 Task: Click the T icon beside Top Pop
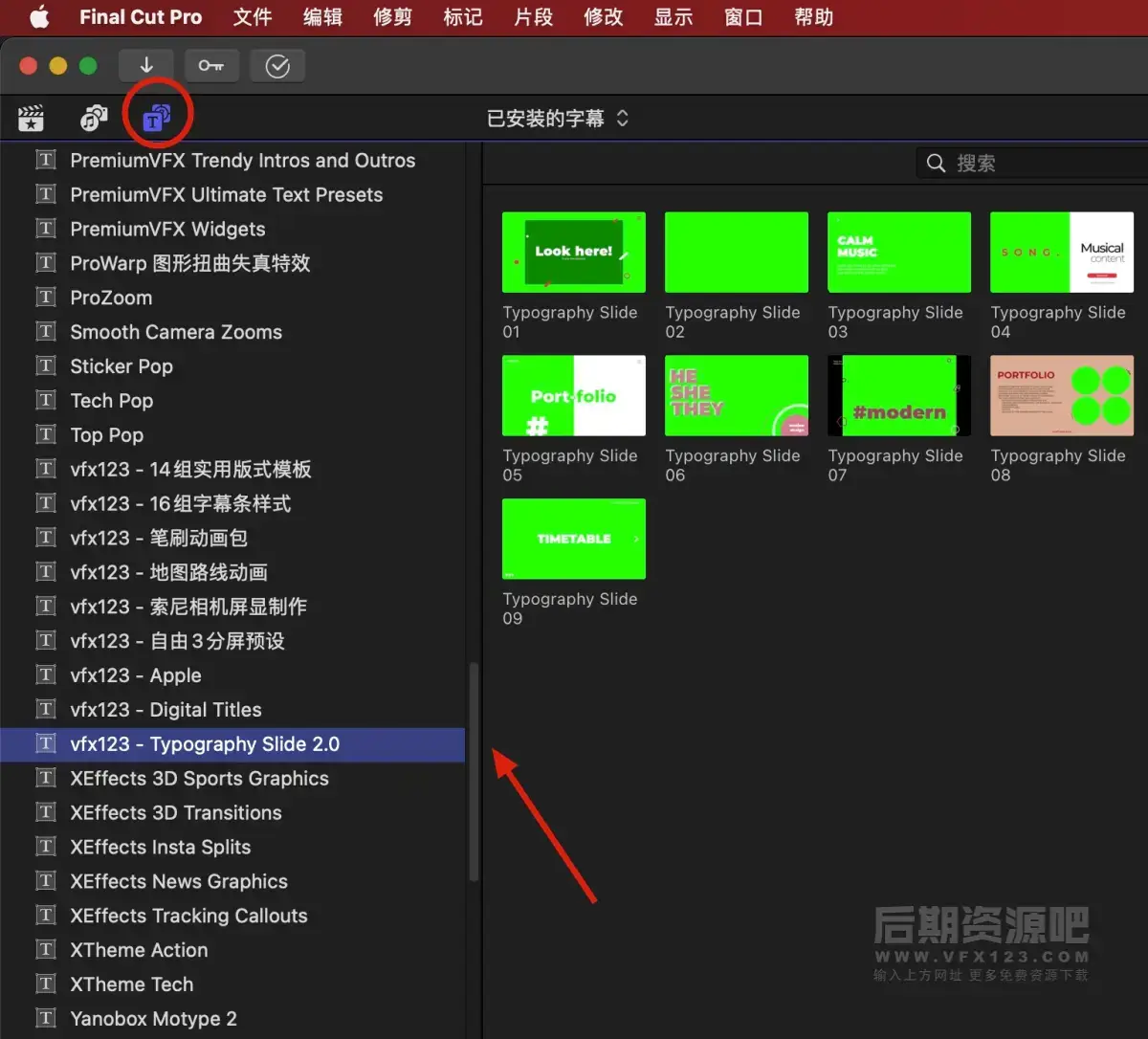[45, 435]
